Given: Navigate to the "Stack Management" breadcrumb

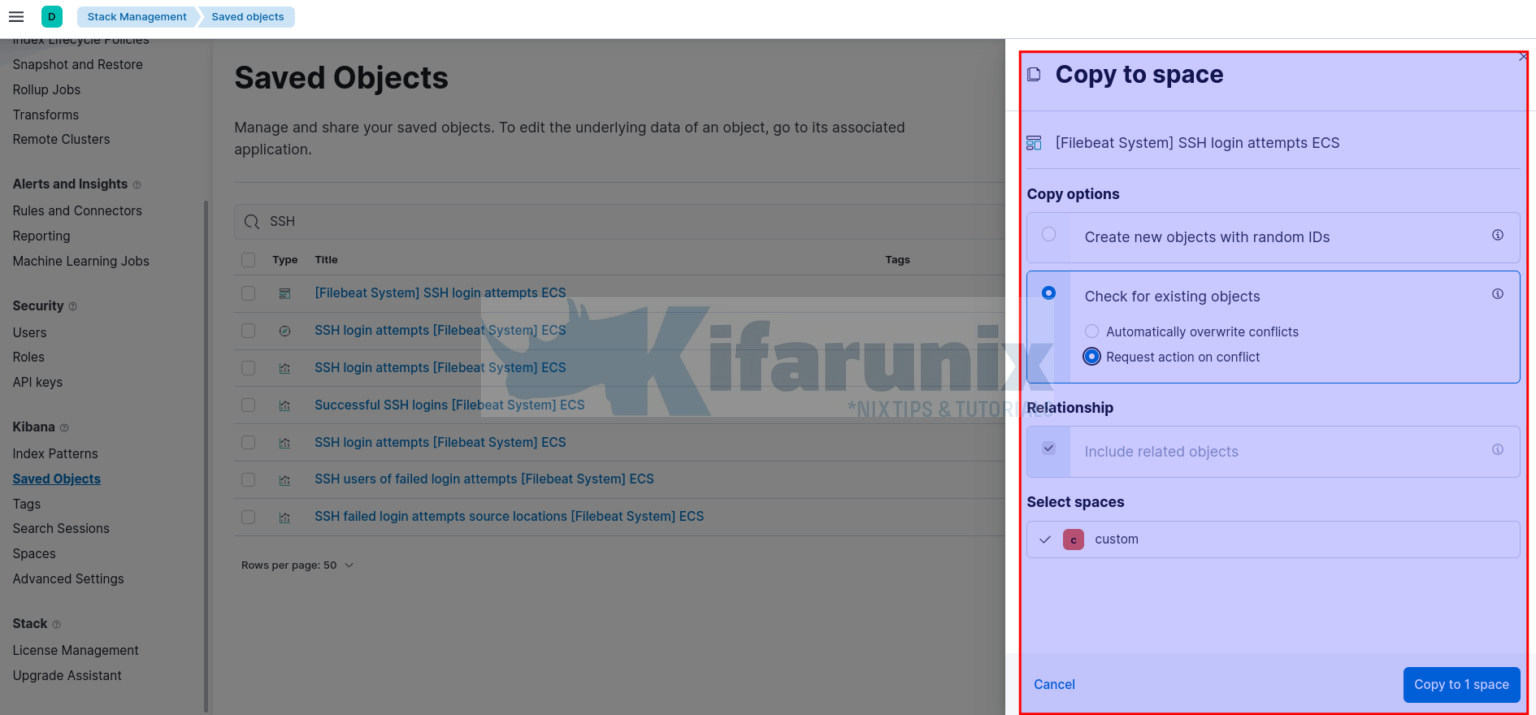Looking at the screenshot, I should tap(136, 16).
